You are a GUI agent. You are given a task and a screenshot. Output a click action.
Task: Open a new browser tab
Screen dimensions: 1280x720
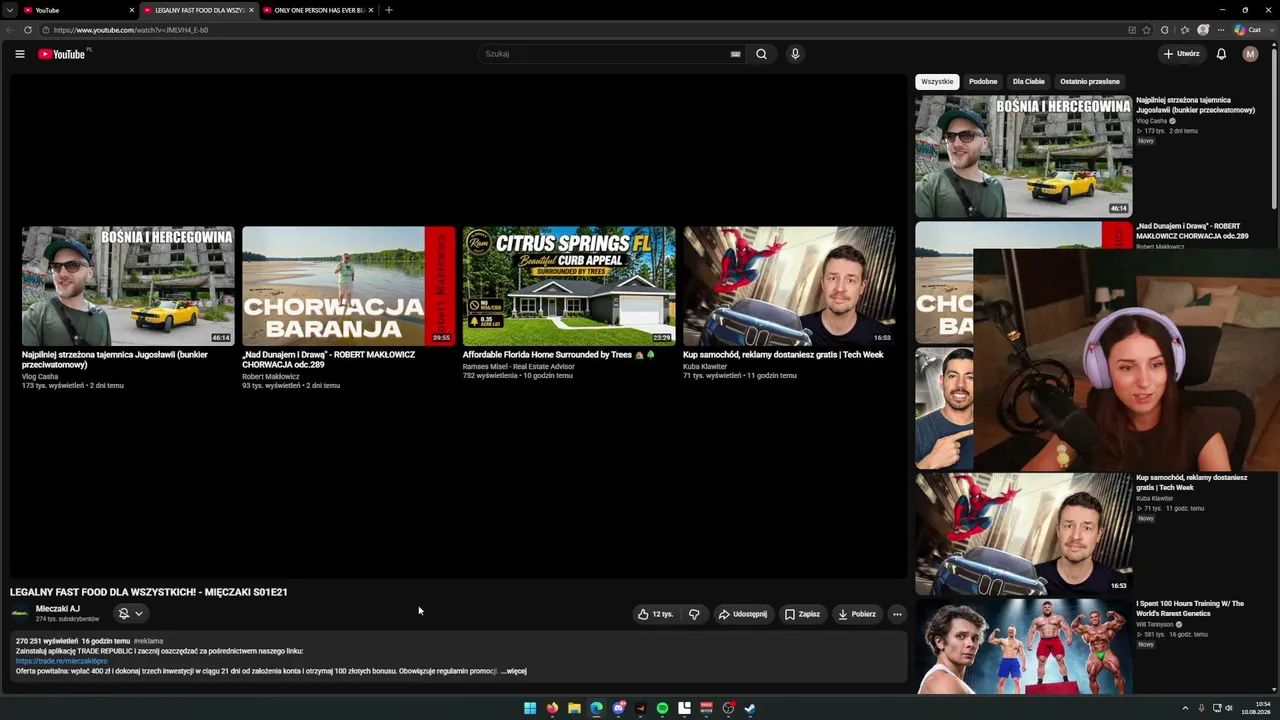tap(389, 10)
